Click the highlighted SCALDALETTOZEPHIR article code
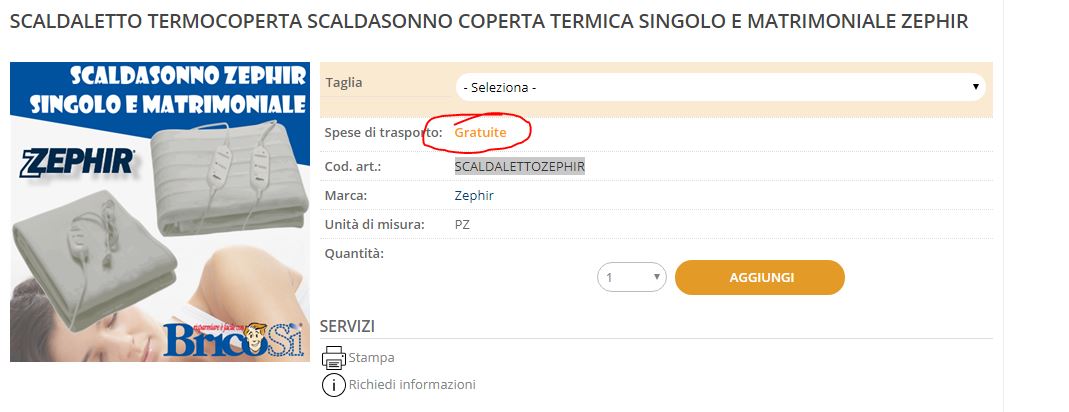 pyautogui.click(x=519, y=166)
